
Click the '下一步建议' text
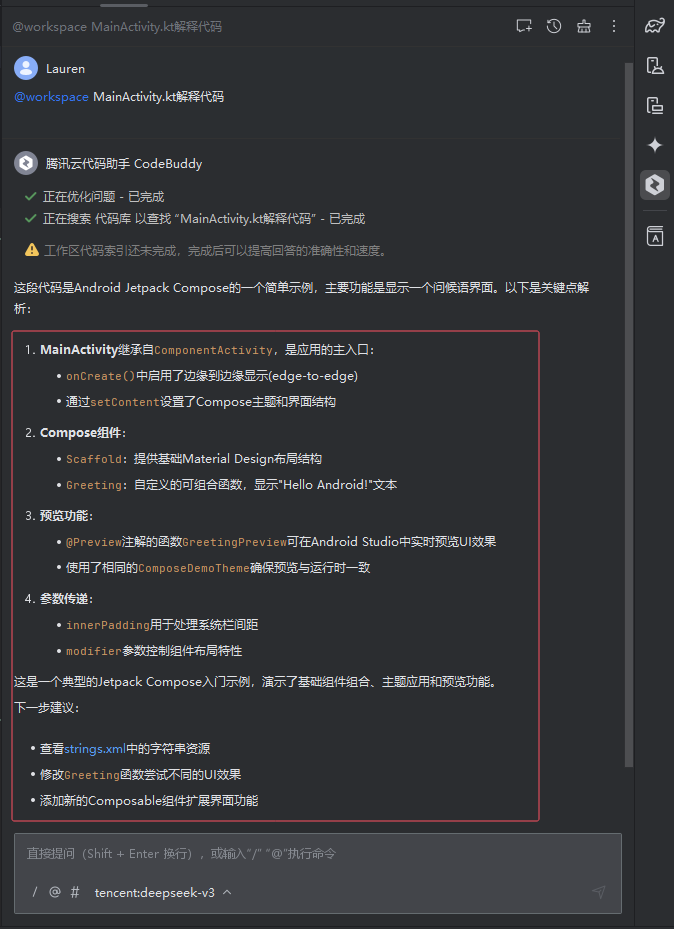tap(46, 708)
